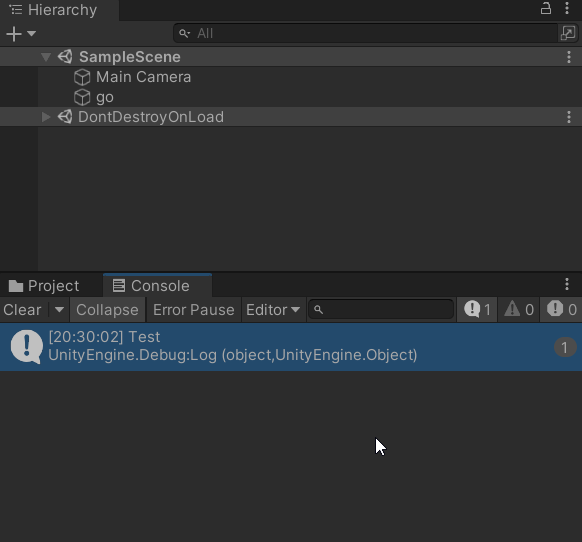This screenshot has height=542, width=582.
Task: Collapse the SampleScene foldout triangle
Action: coord(46,57)
